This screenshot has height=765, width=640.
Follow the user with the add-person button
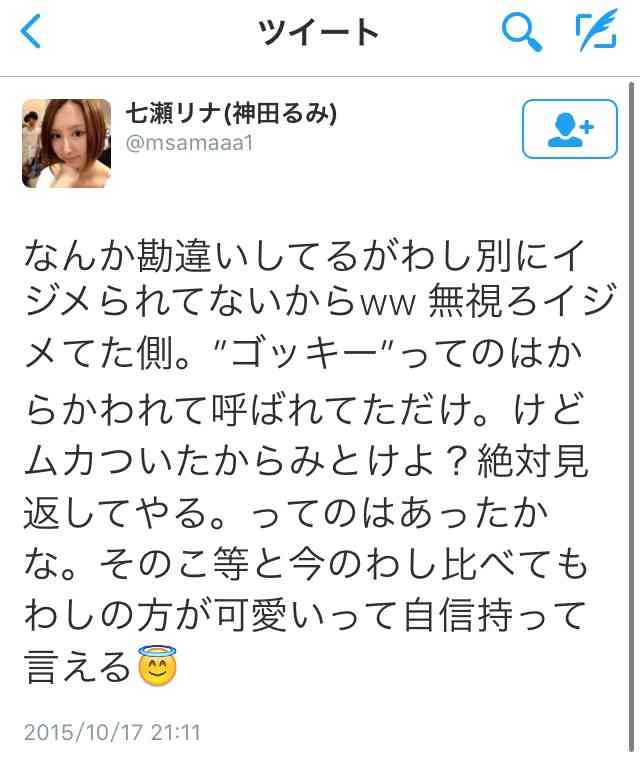(570, 129)
